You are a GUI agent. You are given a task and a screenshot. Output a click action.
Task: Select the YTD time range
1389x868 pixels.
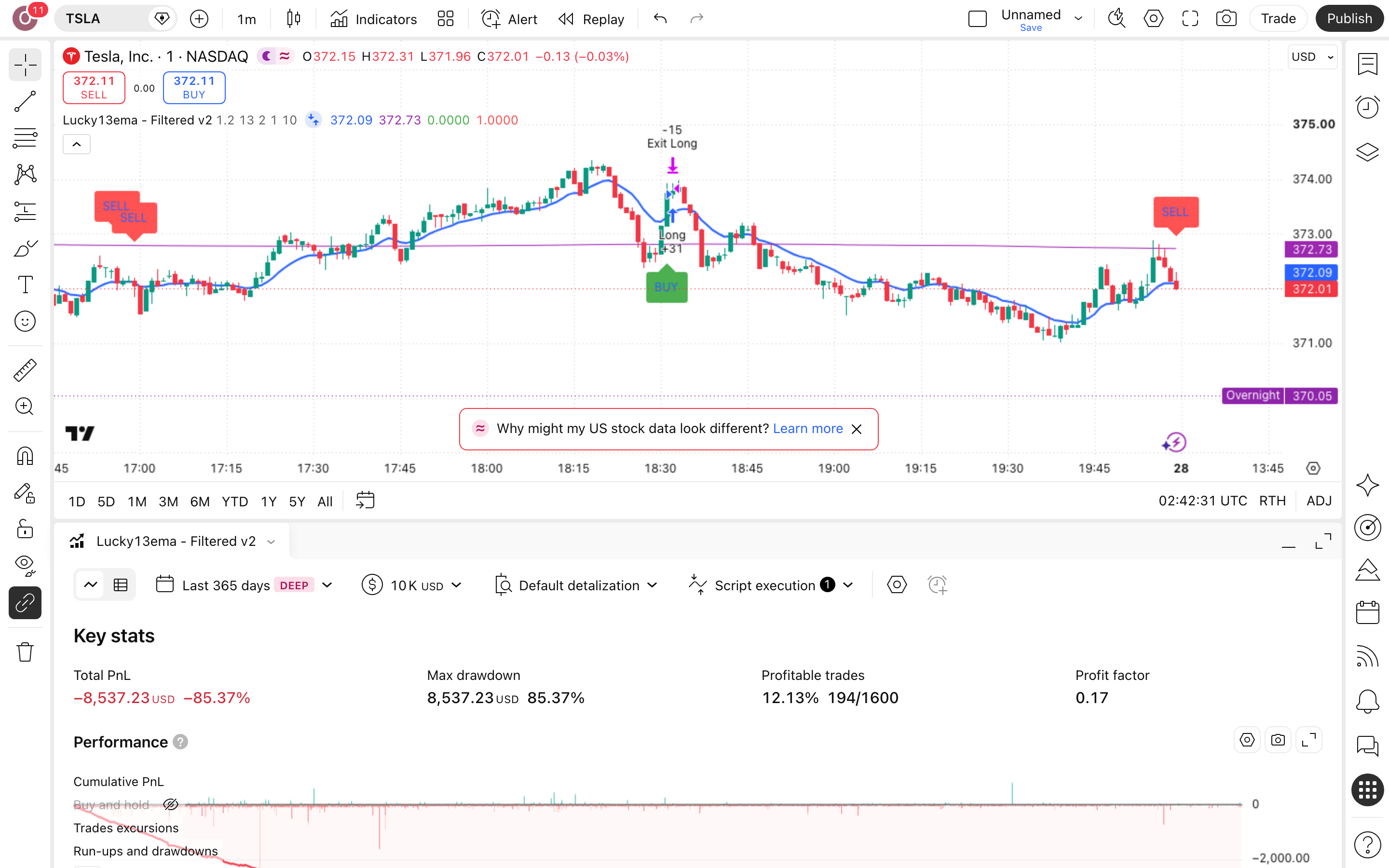(235, 501)
